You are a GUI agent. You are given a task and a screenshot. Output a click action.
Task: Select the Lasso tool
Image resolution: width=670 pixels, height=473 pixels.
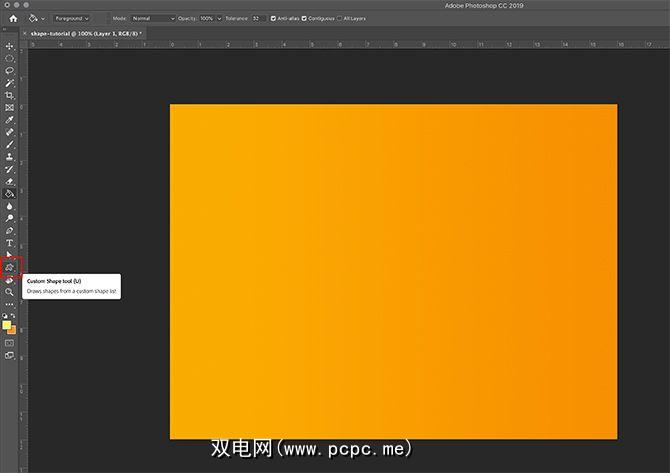[x=10, y=71]
